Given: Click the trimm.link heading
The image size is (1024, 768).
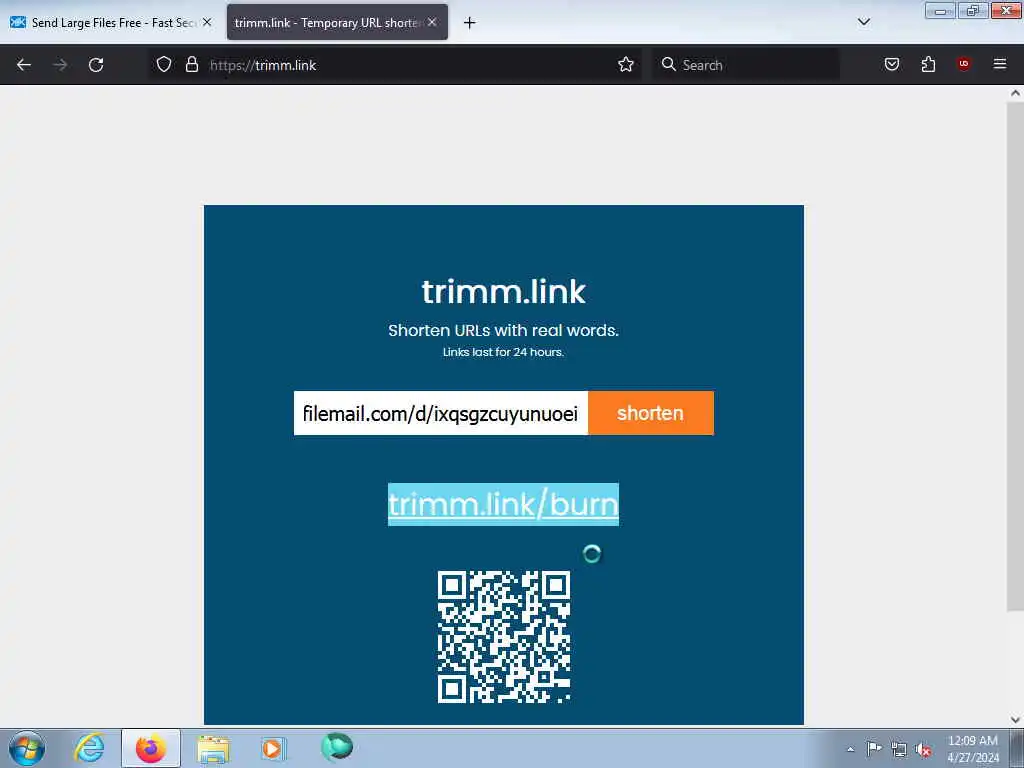Looking at the screenshot, I should click(504, 291).
